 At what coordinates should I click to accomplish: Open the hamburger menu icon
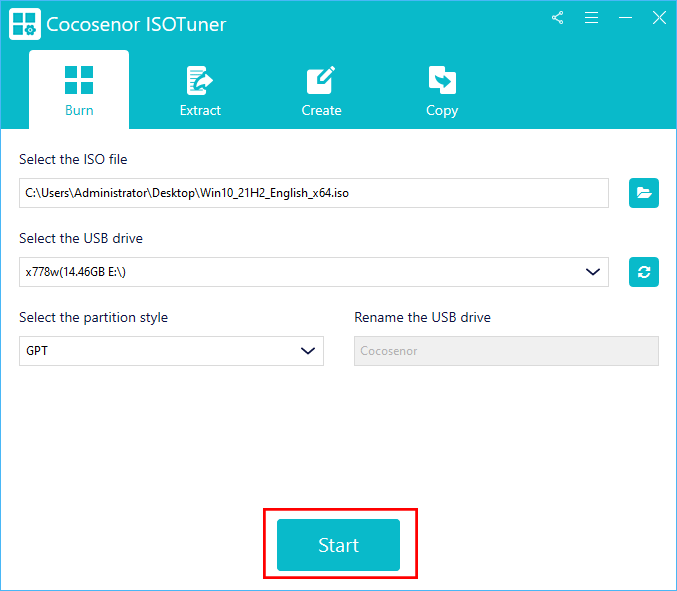click(591, 18)
